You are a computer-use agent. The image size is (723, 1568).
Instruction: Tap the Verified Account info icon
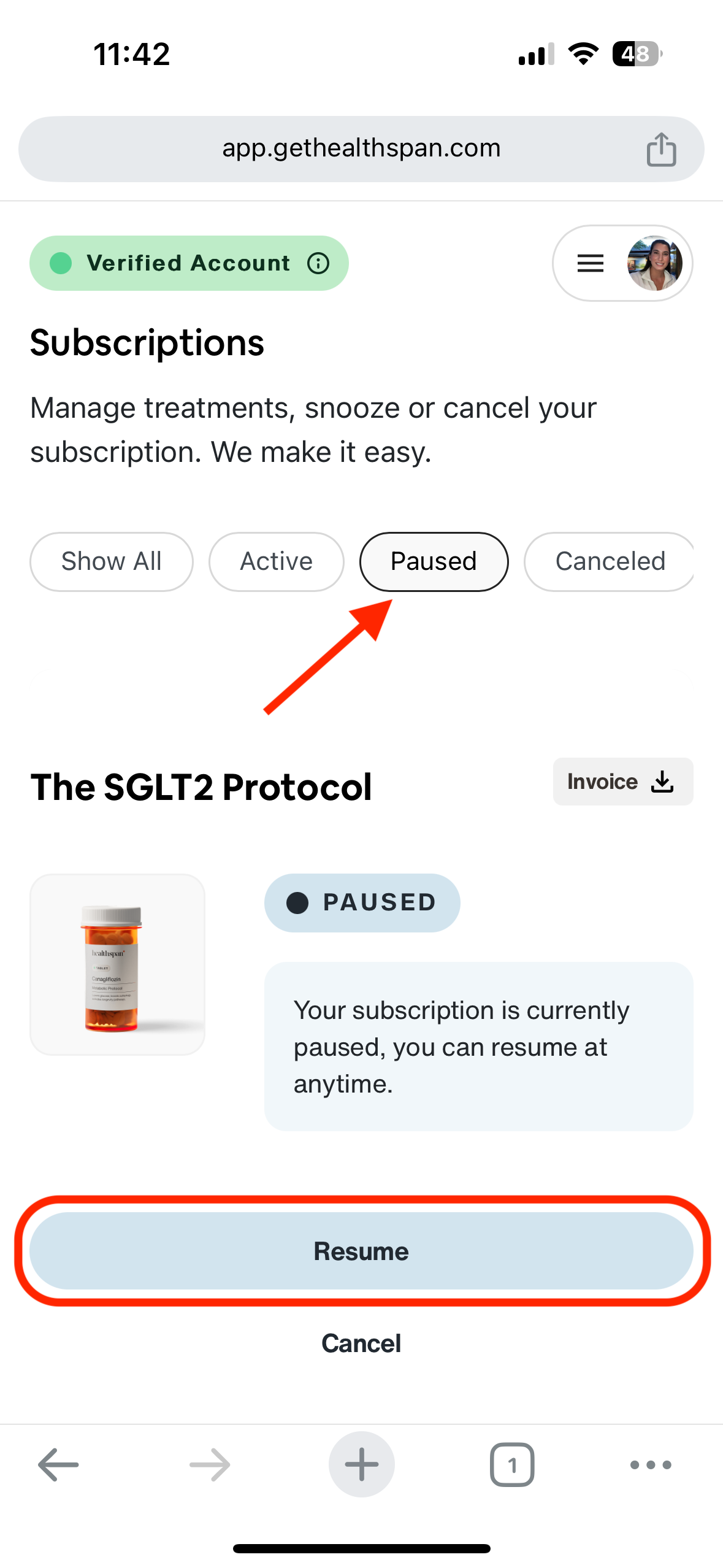pos(318,263)
